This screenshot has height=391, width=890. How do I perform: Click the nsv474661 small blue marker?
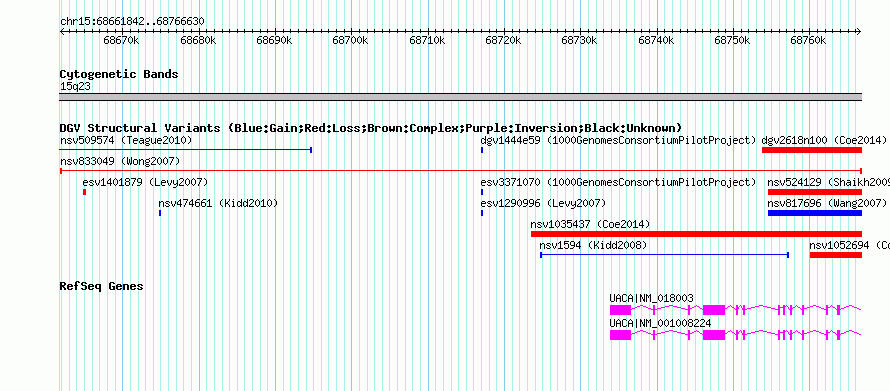(160, 213)
